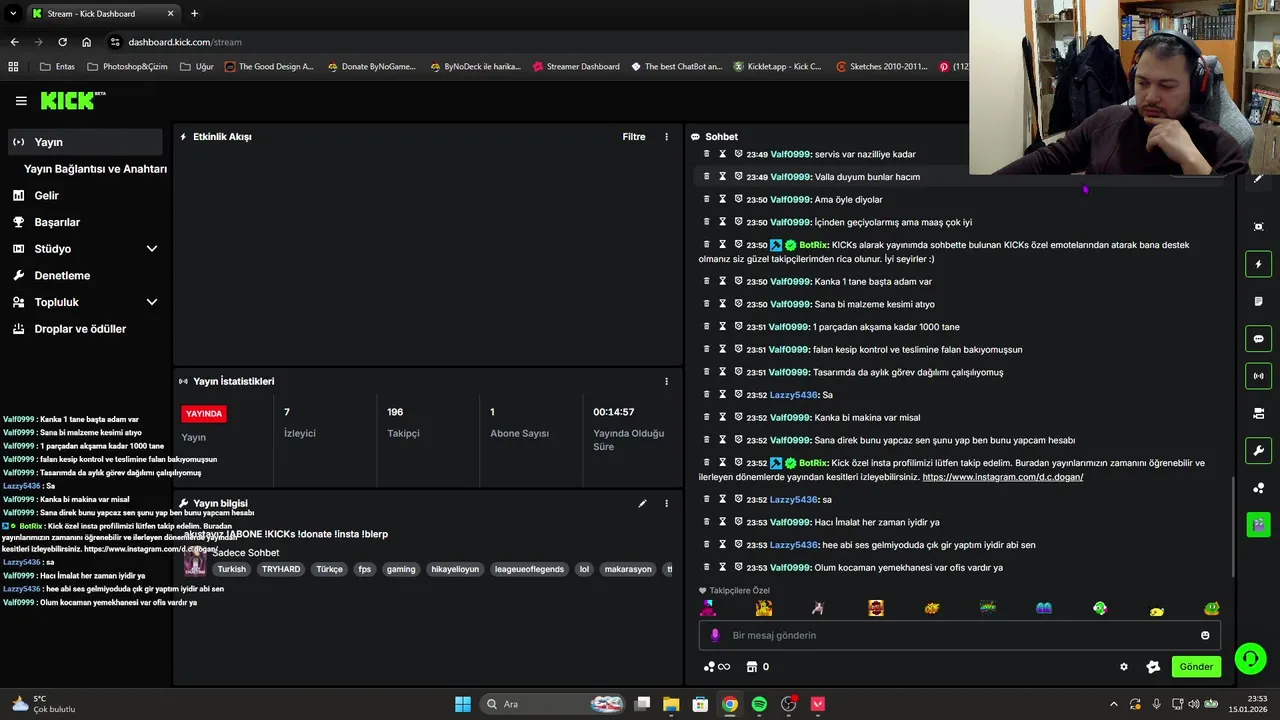Open chat settings gear icon
1280x720 pixels.
coord(1124,667)
